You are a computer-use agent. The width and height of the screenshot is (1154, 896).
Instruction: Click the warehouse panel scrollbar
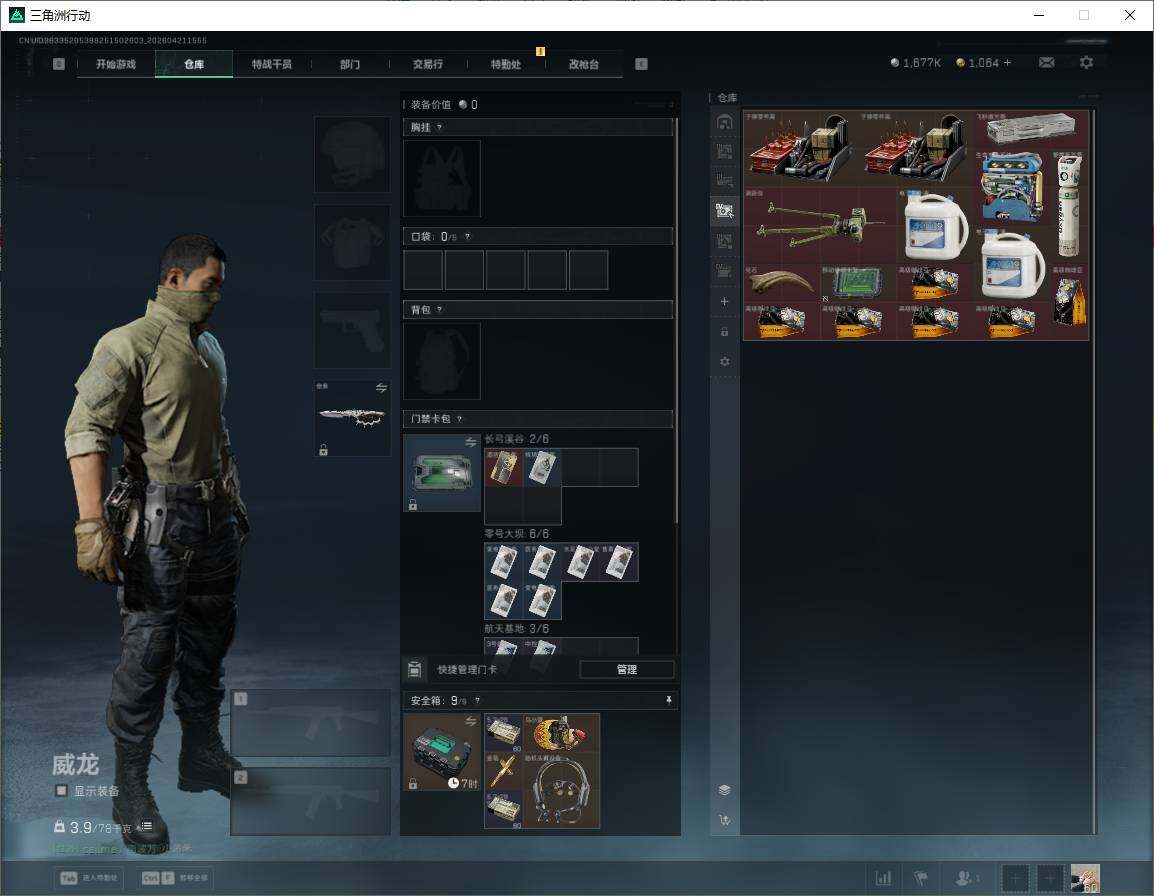[1095, 471]
